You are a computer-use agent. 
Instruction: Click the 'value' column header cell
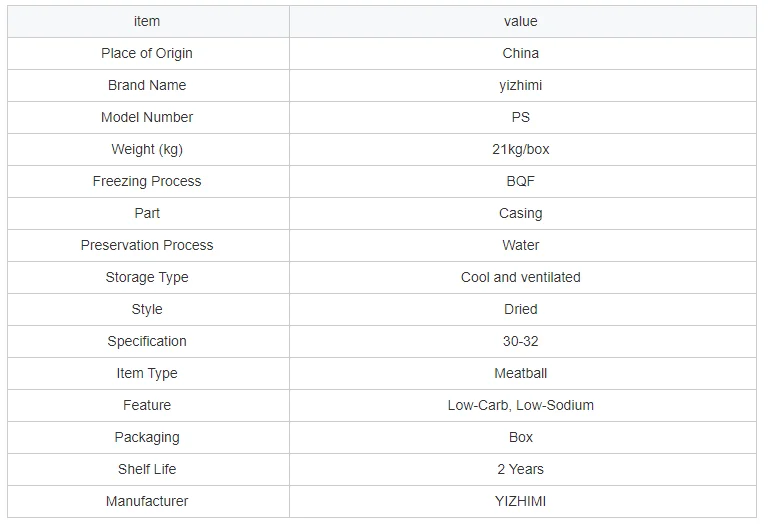(x=520, y=21)
